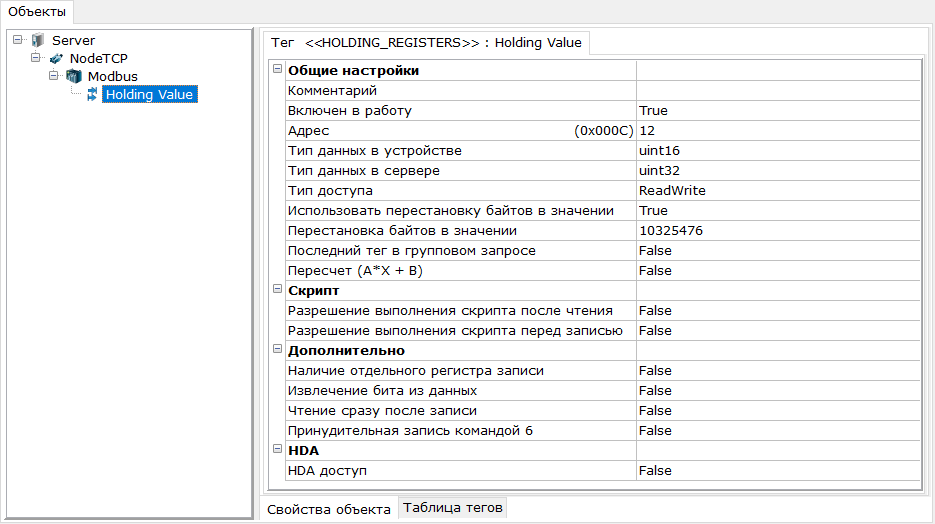The width and height of the screenshot is (935, 524).
Task: Click the empty Комментарий value field
Action: [x=778, y=91]
